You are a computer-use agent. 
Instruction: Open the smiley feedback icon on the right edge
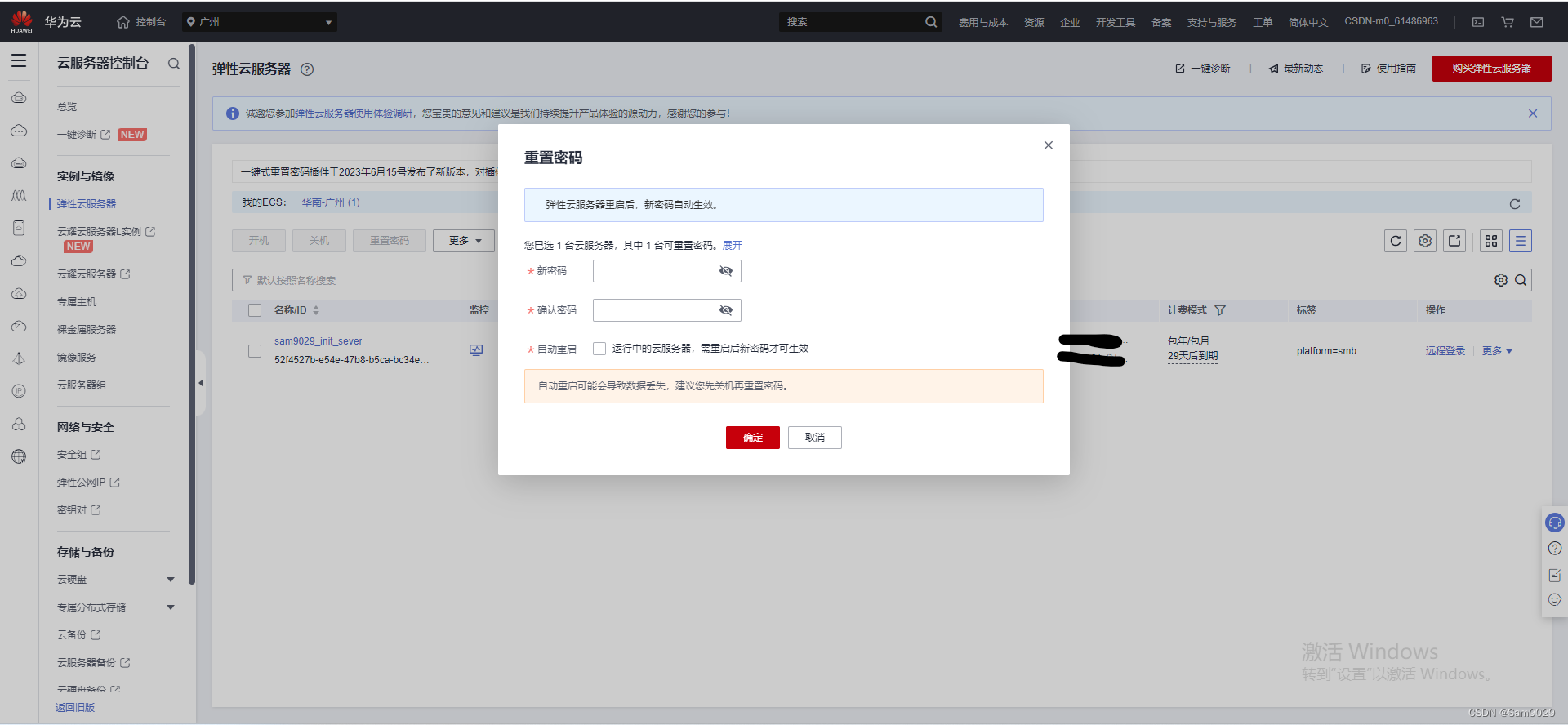(1555, 600)
